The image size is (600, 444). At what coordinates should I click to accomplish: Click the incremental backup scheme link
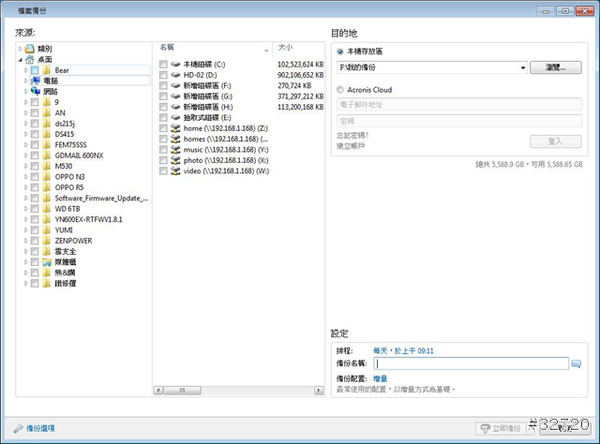[x=380, y=379]
